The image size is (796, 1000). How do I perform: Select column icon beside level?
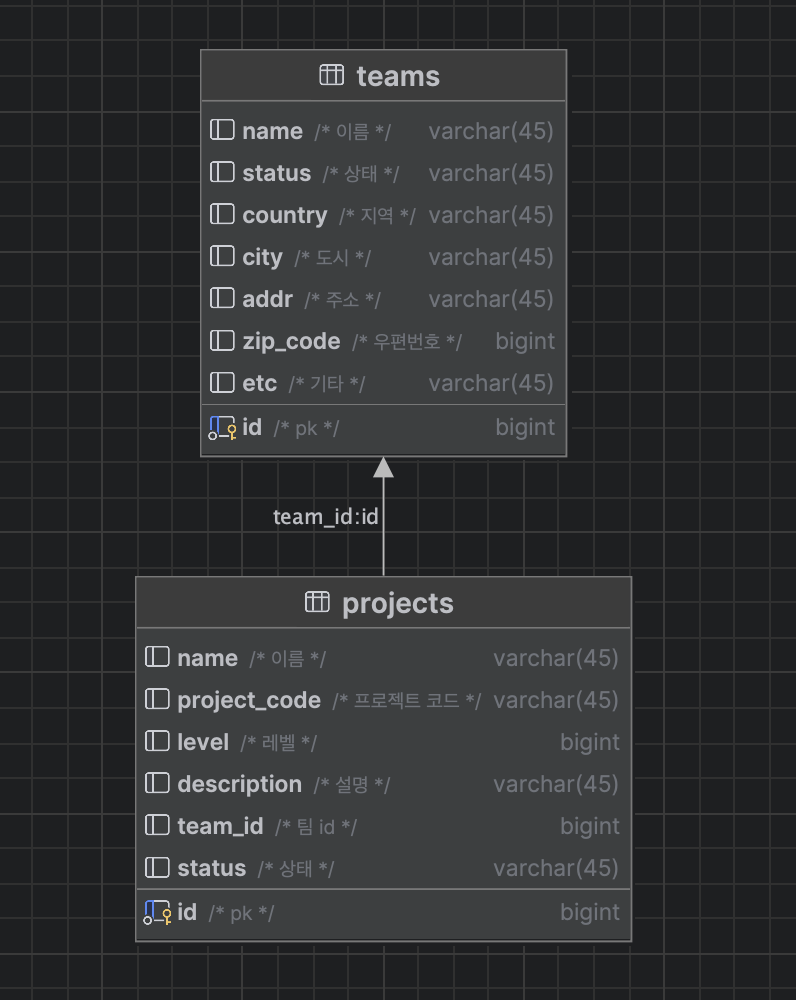157,741
